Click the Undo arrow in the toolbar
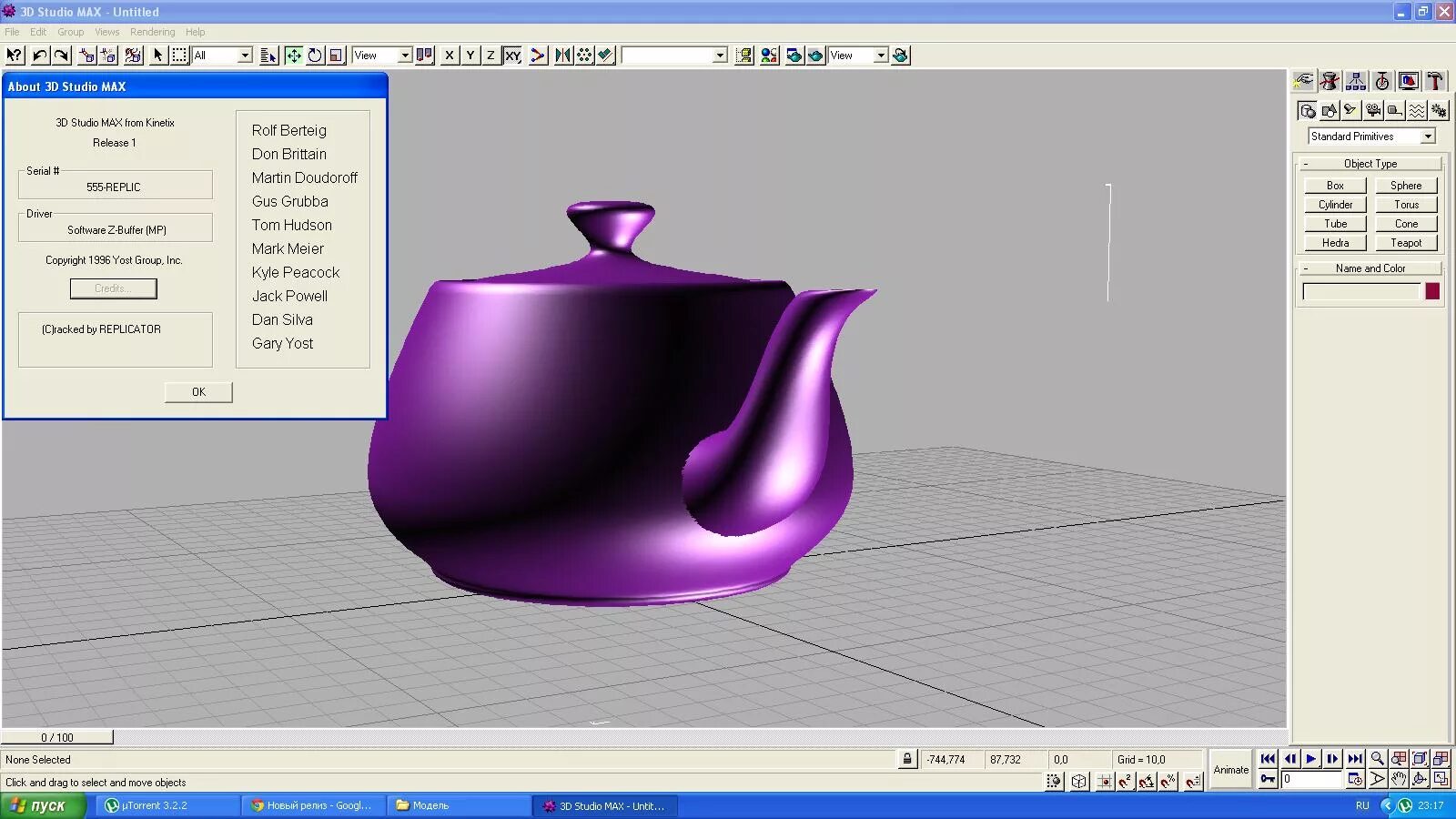 tap(39, 56)
